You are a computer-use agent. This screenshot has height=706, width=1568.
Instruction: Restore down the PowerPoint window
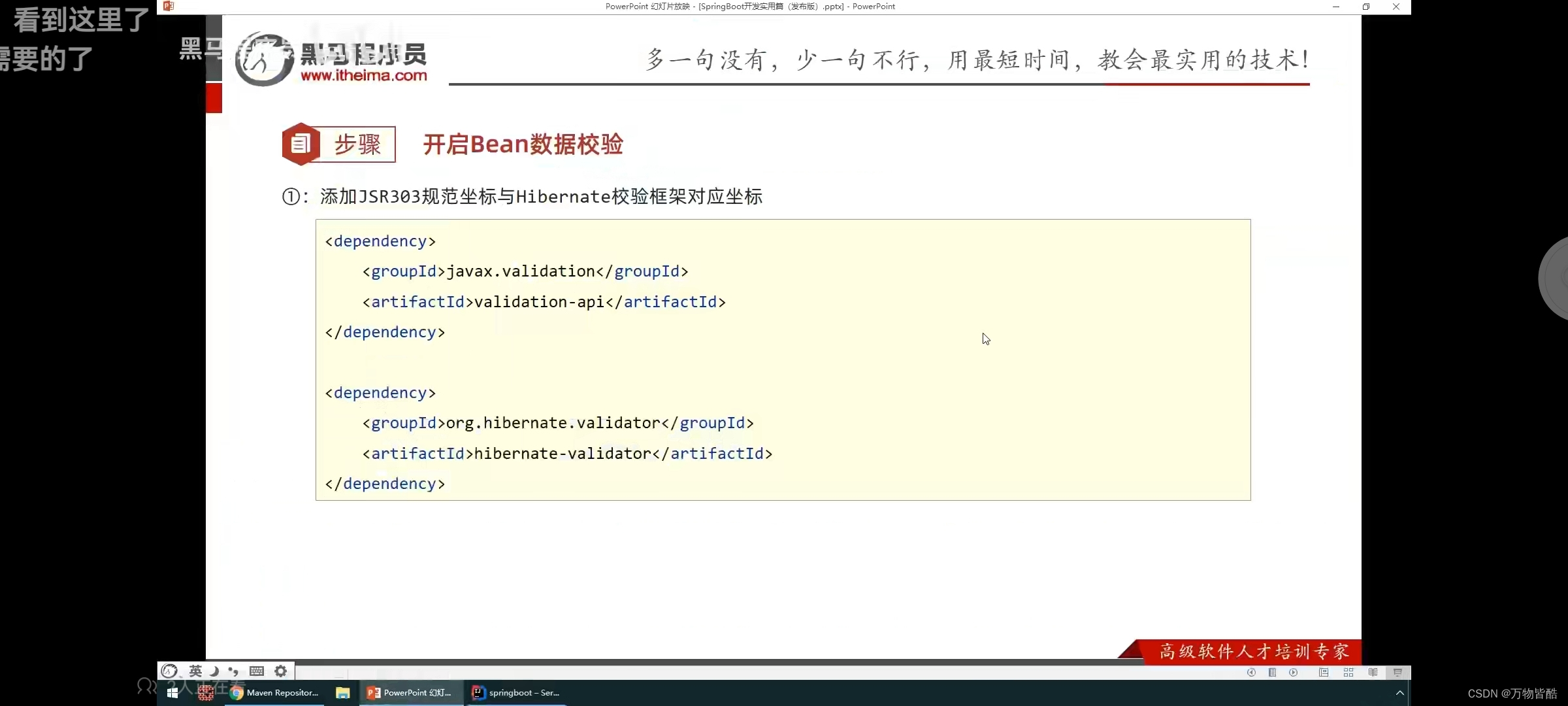point(1366,7)
